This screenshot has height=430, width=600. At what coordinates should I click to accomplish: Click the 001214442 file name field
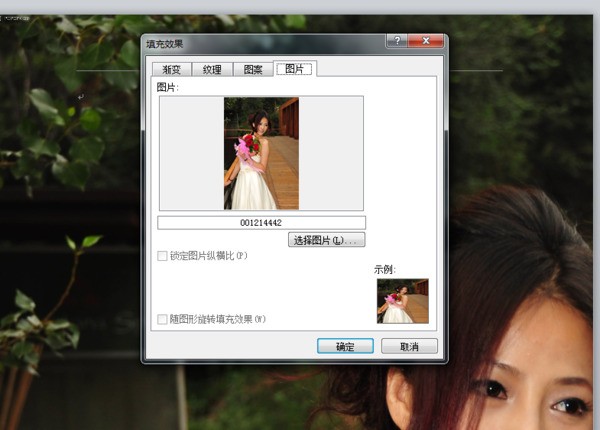tap(261, 222)
